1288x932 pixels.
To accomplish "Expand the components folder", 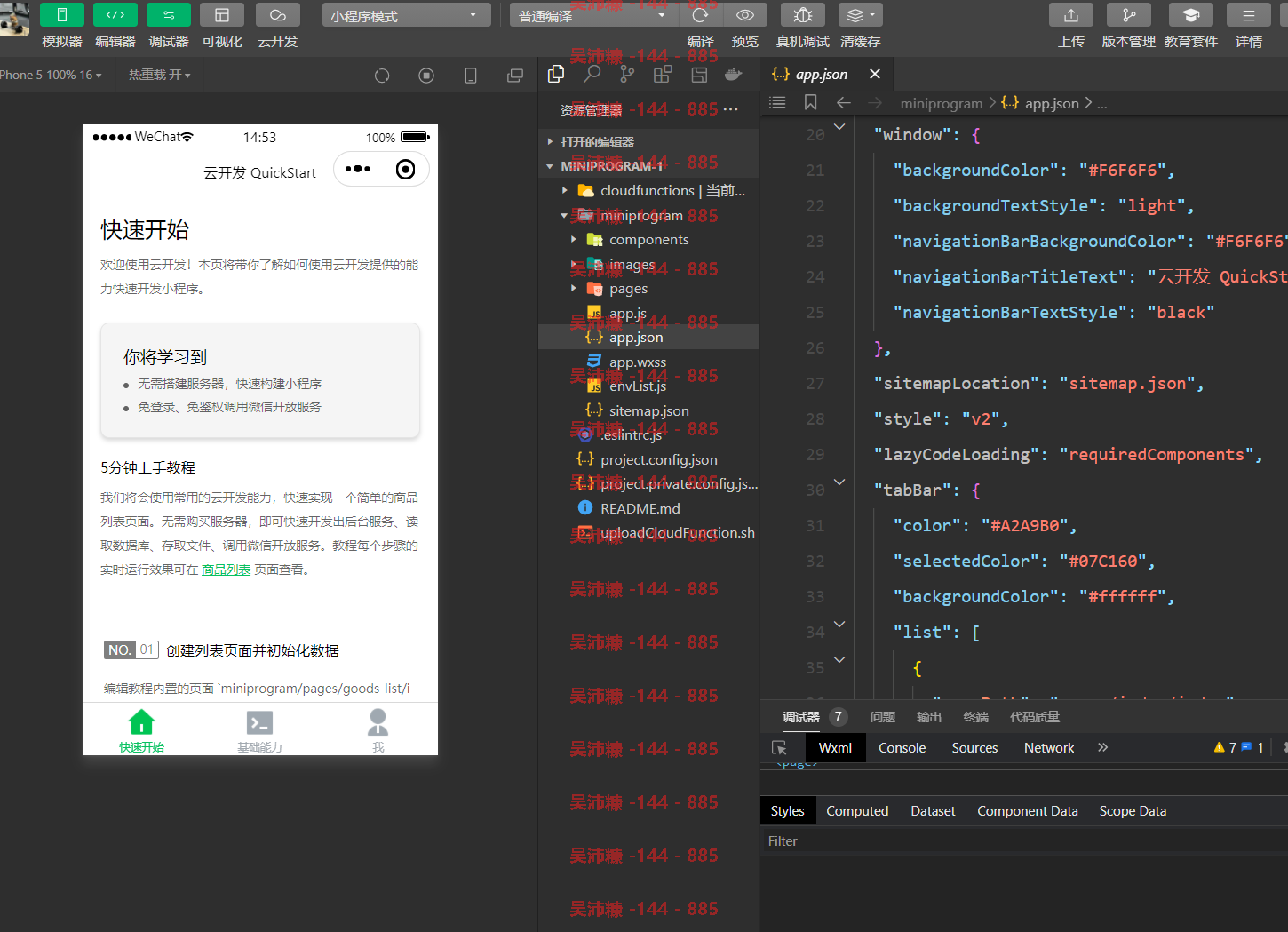I will click(648, 239).
